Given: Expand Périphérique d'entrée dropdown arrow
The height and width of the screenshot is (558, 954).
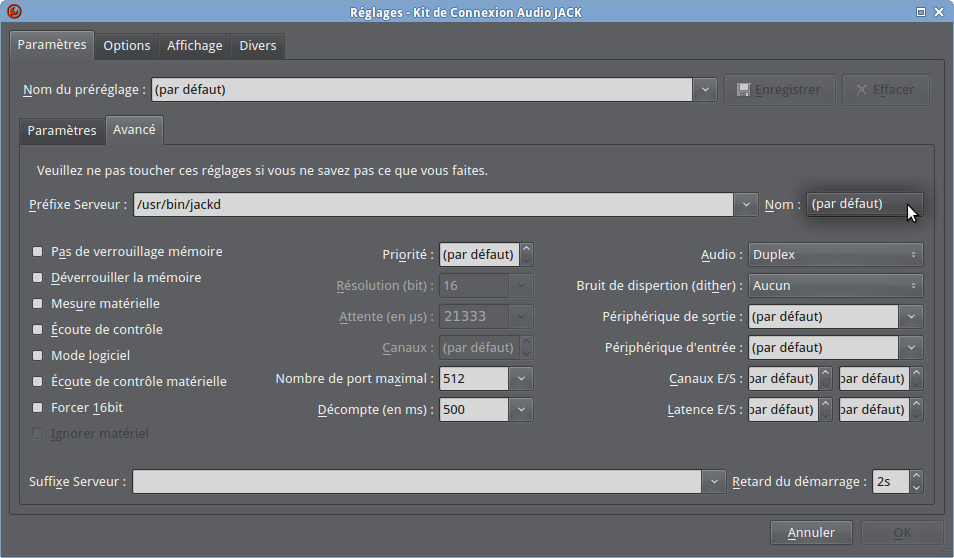Looking at the screenshot, I should (911, 347).
